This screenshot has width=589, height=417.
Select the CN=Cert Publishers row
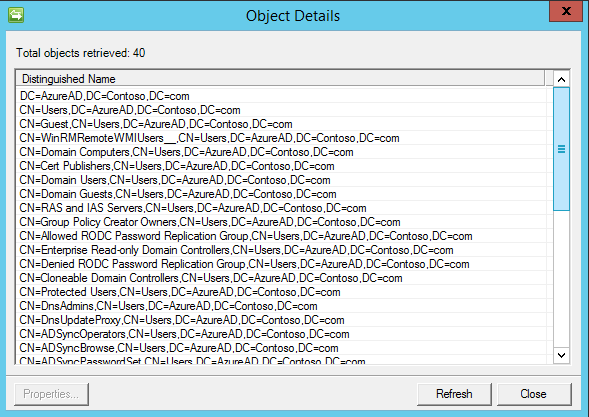(282, 166)
